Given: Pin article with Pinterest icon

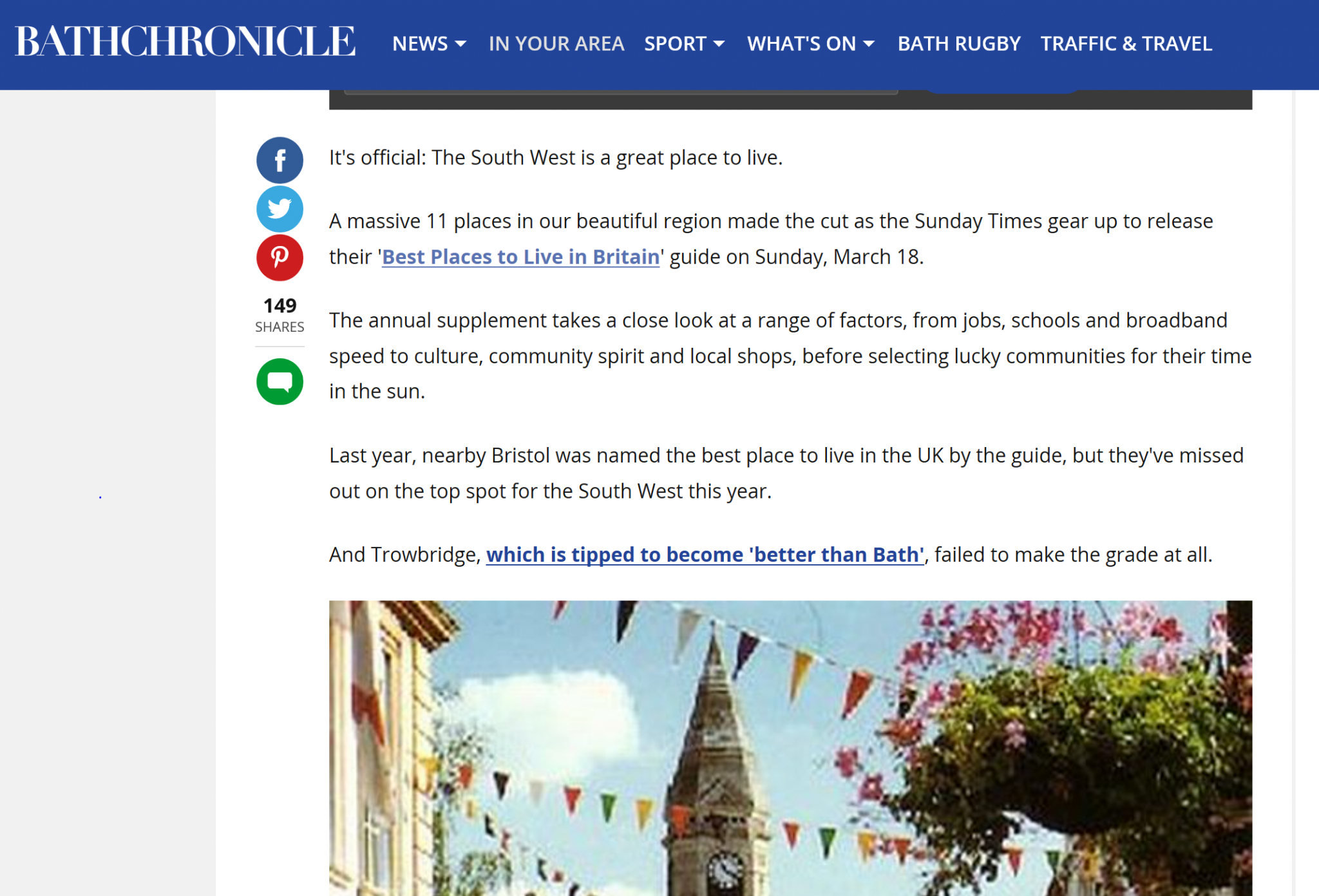Looking at the screenshot, I should point(280,258).
